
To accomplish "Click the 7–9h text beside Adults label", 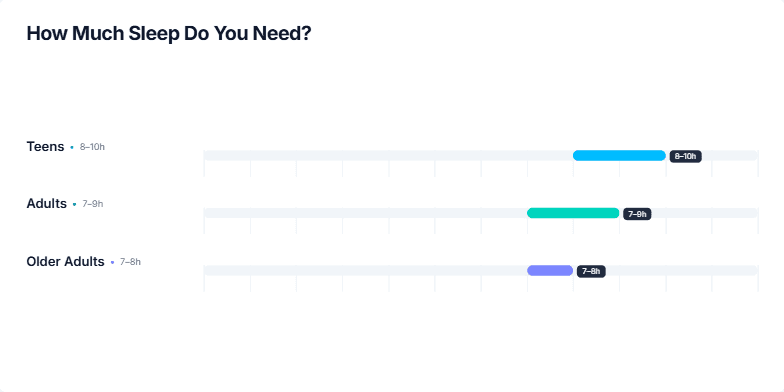I will click(x=93, y=204).
